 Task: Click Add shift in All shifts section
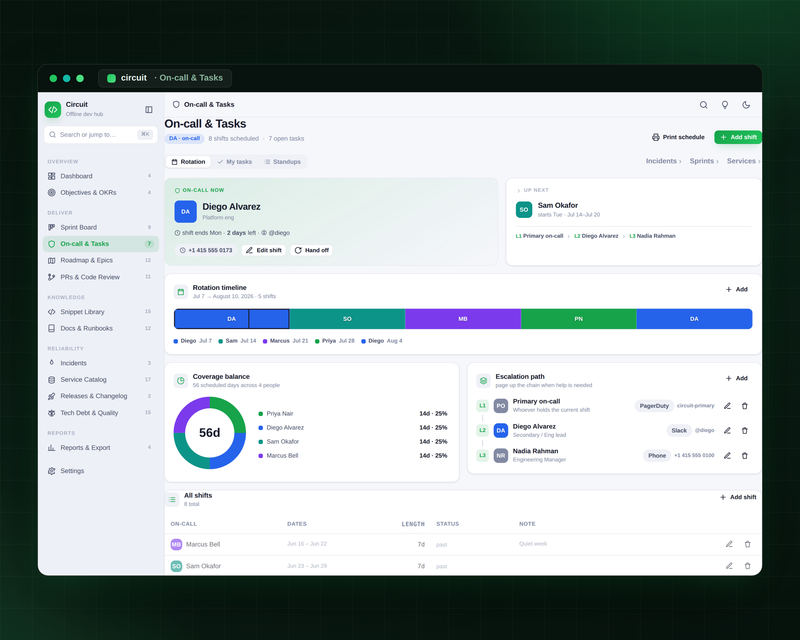[x=738, y=497]
